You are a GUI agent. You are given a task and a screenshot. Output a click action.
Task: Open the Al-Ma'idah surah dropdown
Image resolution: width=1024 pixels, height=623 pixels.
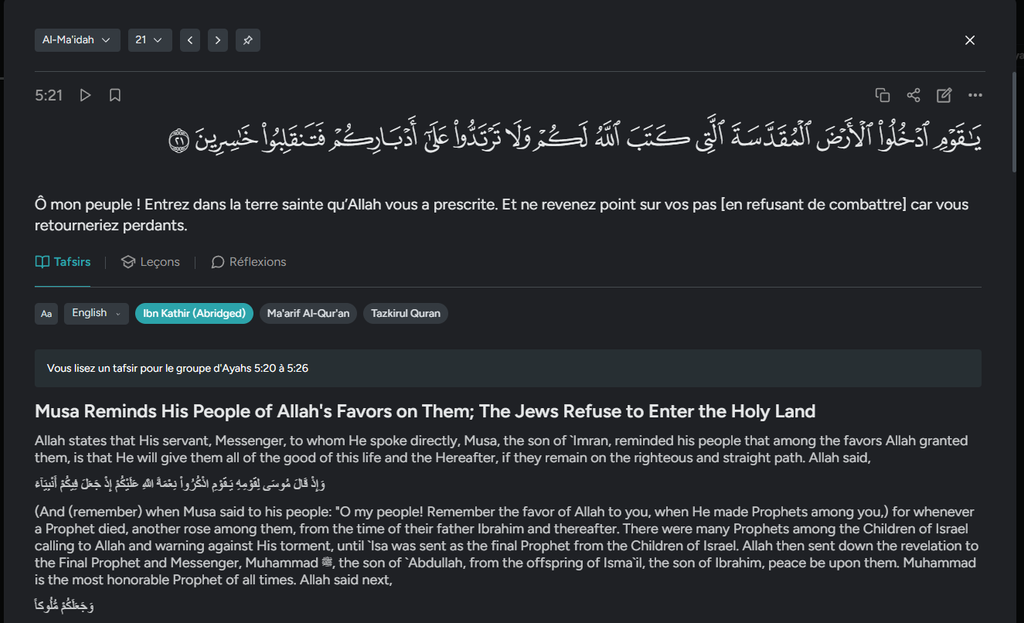77,40
